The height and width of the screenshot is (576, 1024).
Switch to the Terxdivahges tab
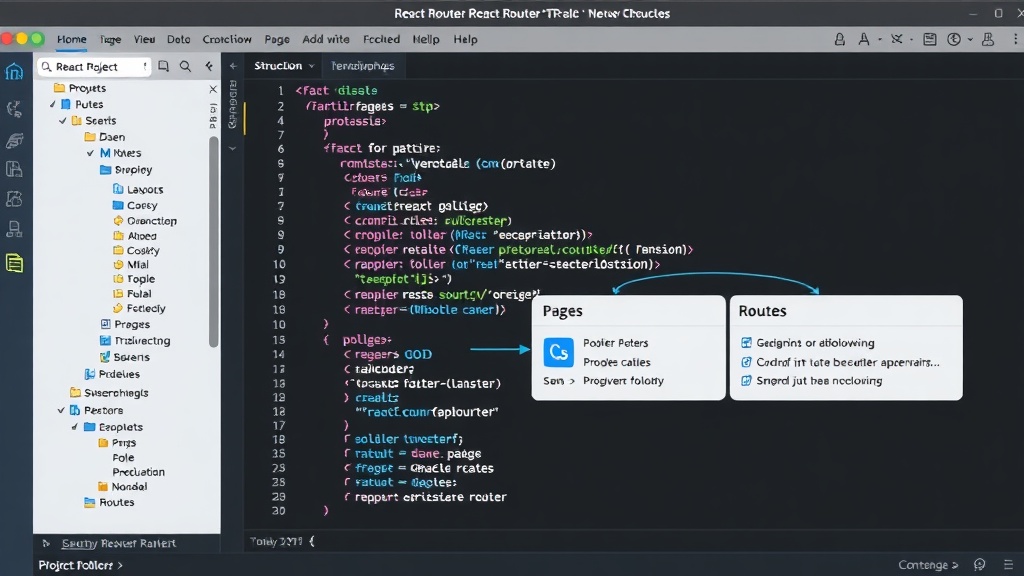click(x=362, y=66)
